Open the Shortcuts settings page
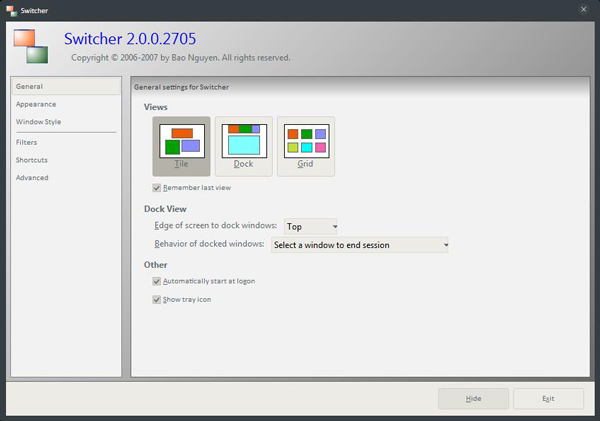The image size is (600, 421). [x=66, y=160]
